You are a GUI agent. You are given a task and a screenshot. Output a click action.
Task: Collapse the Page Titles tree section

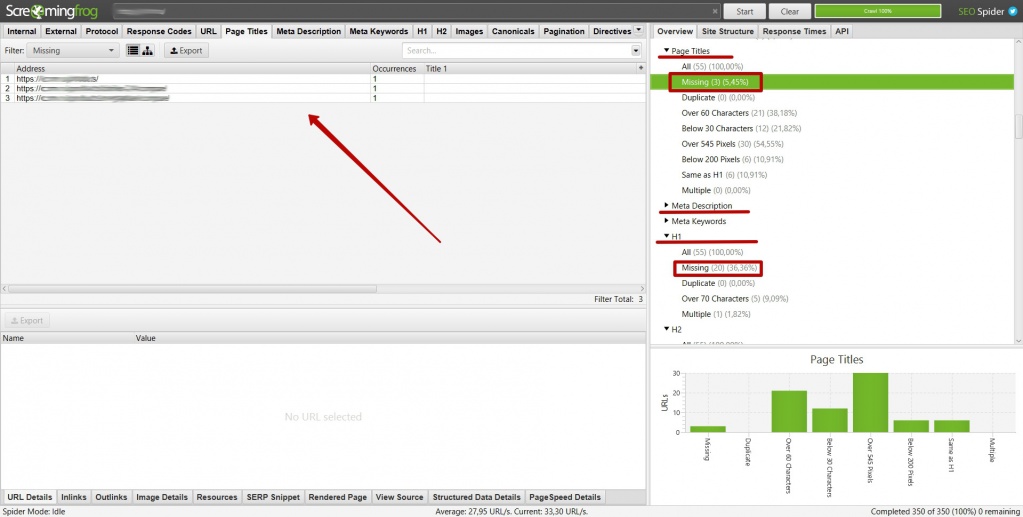pos(667,50)
